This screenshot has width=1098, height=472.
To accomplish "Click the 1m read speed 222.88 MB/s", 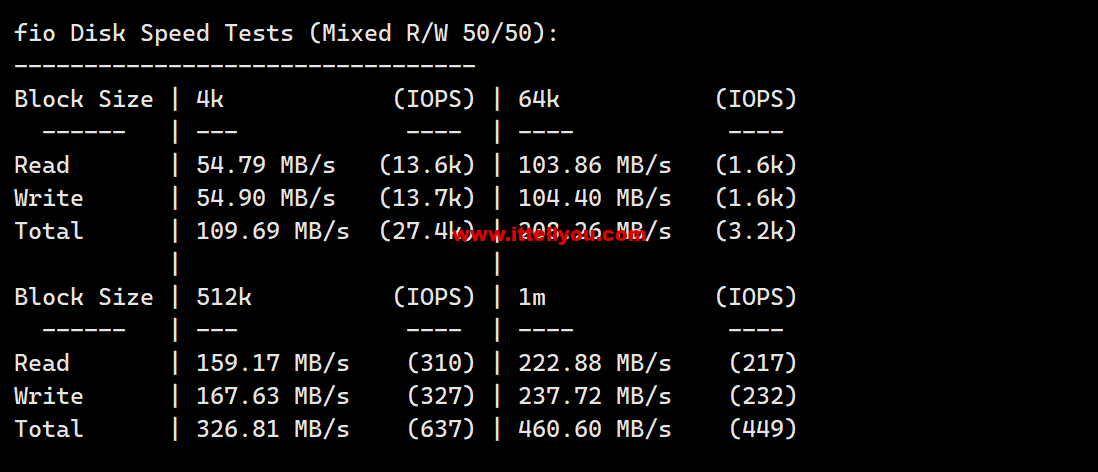I will point(595,363).
